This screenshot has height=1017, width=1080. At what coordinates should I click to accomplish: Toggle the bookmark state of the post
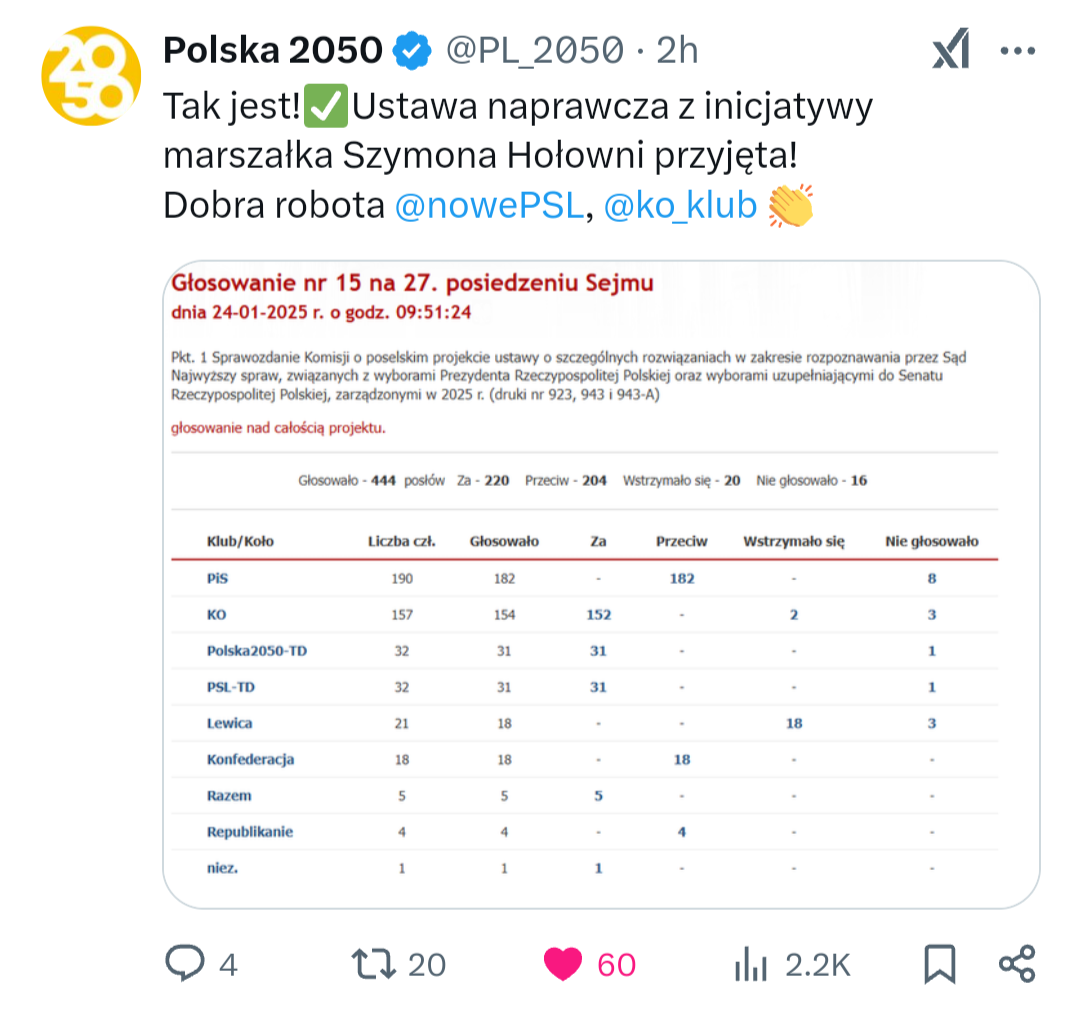[938, 964]
